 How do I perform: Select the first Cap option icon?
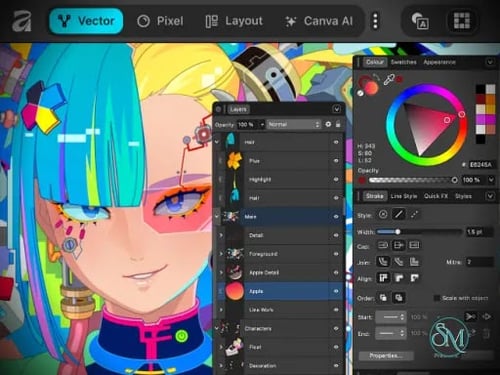(x=383, y=246)
